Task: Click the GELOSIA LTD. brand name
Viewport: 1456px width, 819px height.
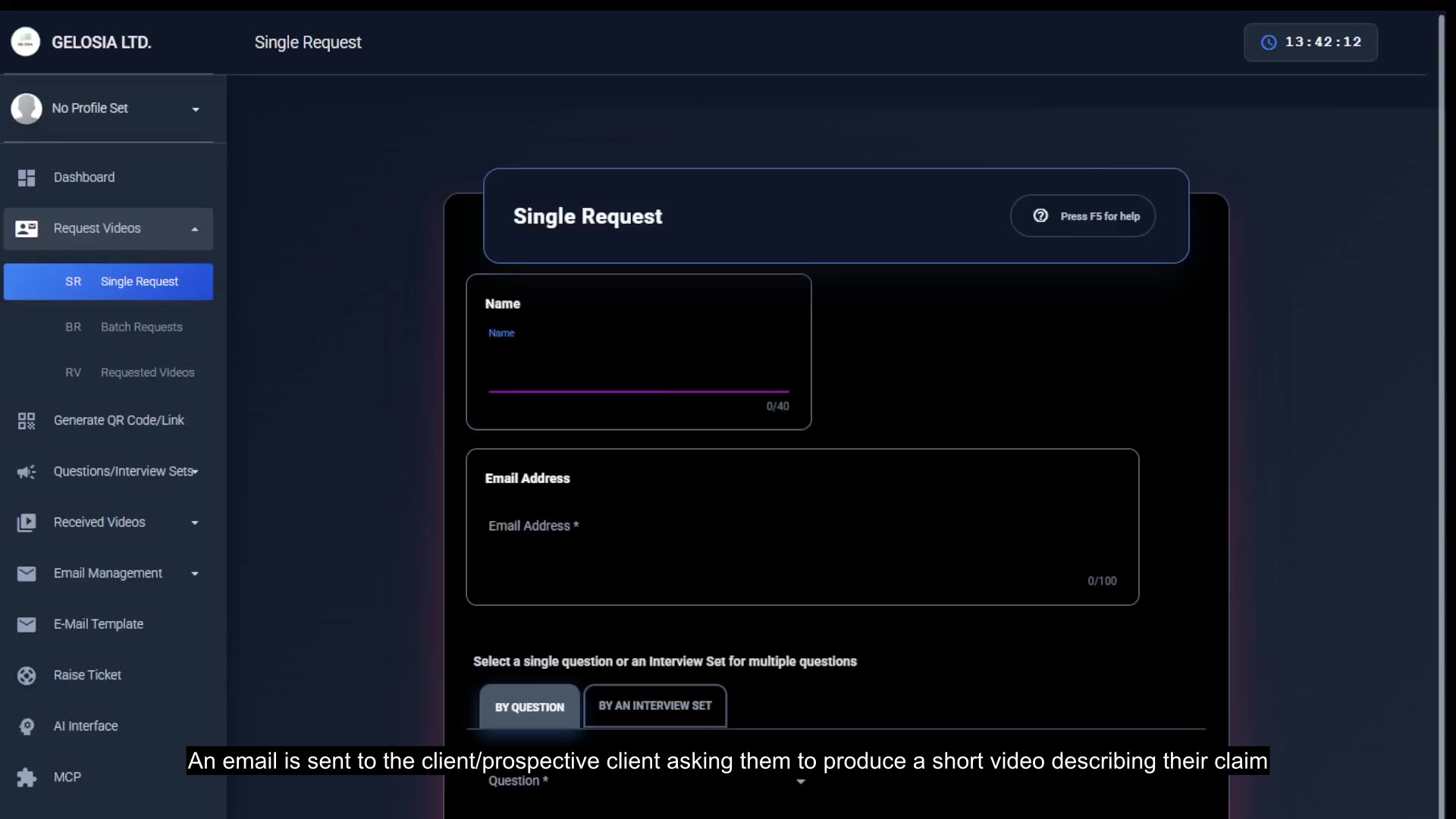Action: (x=102, y=42)
